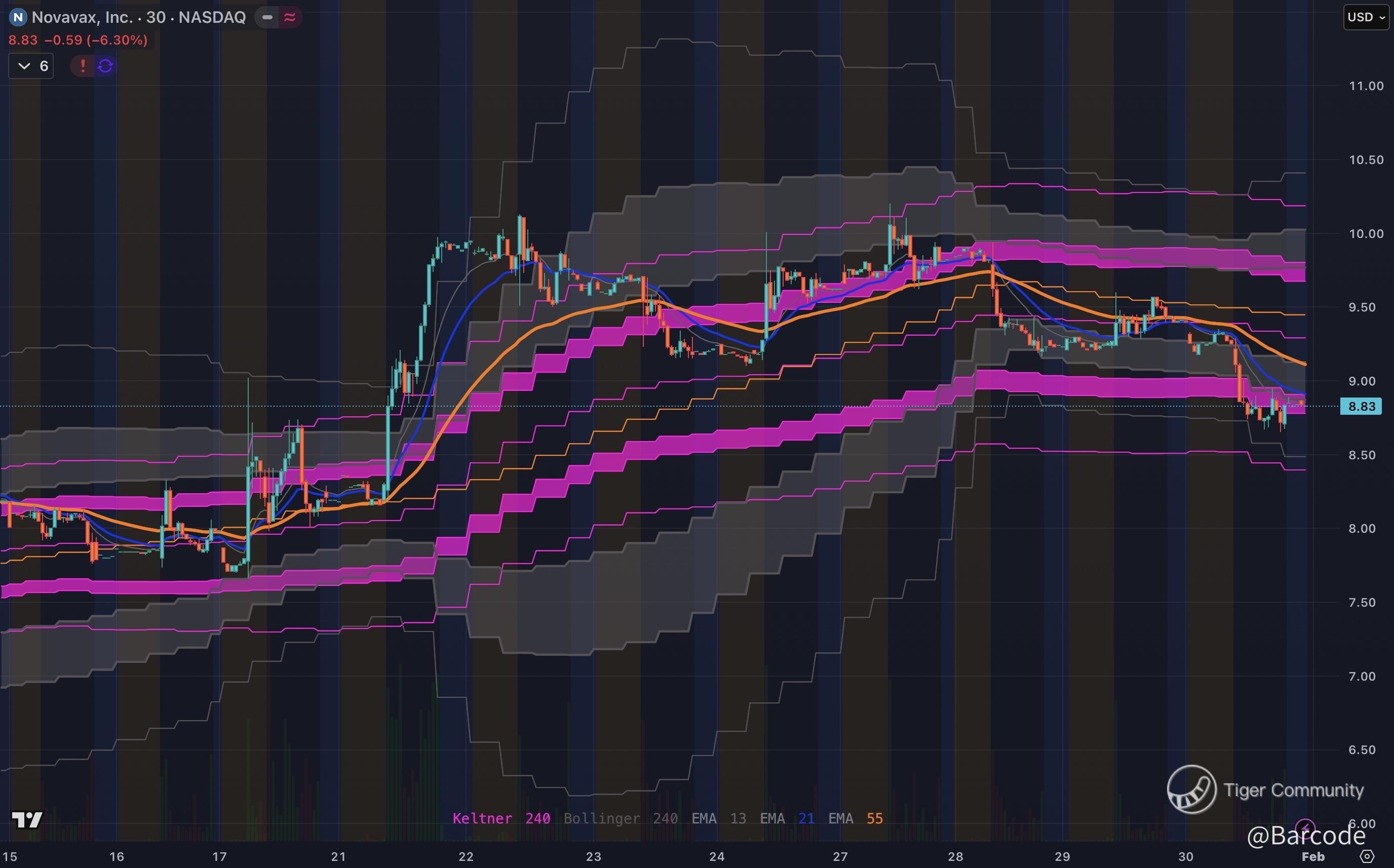
Task: Open chart settings hexagon icon
Action: click(x=1368, y=856)
